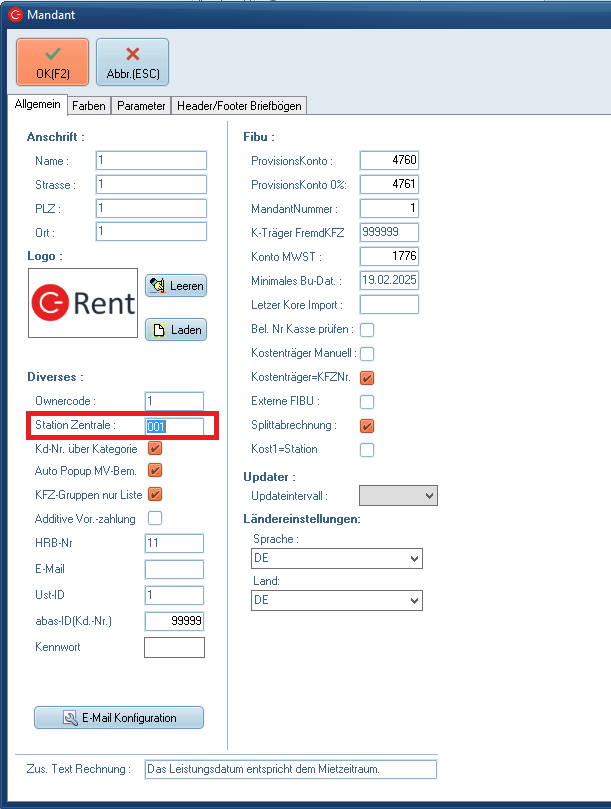The width and height of the screenshot is (611, 809).
Task: Click the Station Zentrale input field
Action: coord(174,426)
